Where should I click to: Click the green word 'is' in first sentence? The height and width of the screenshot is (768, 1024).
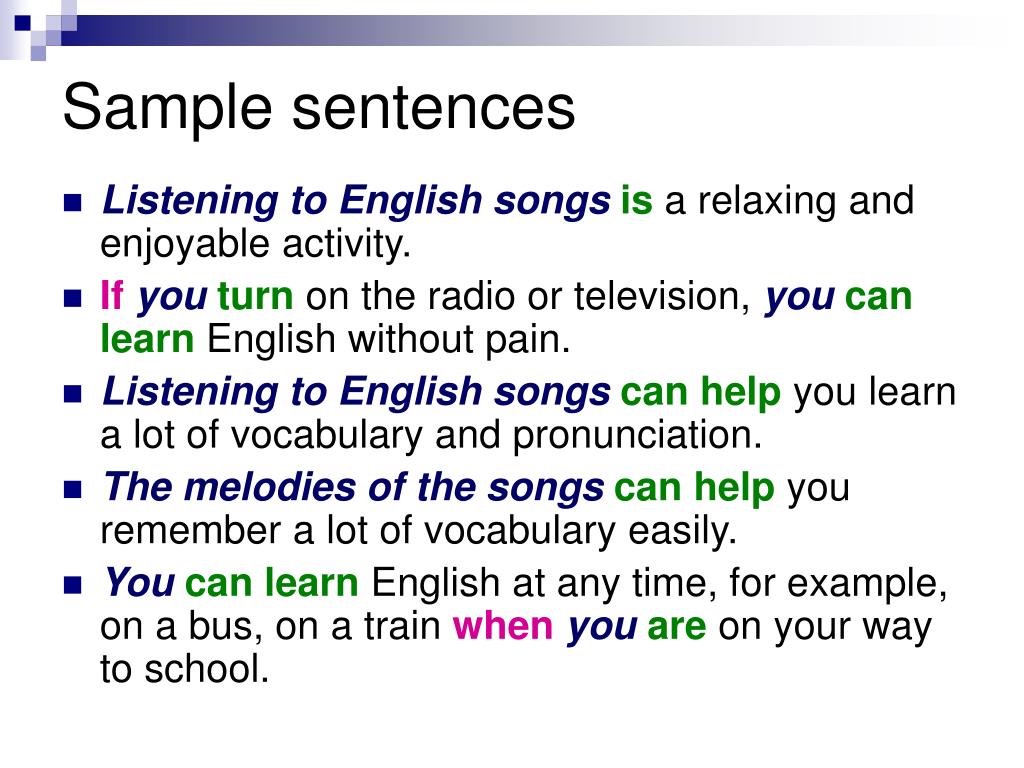click(637, 200)
